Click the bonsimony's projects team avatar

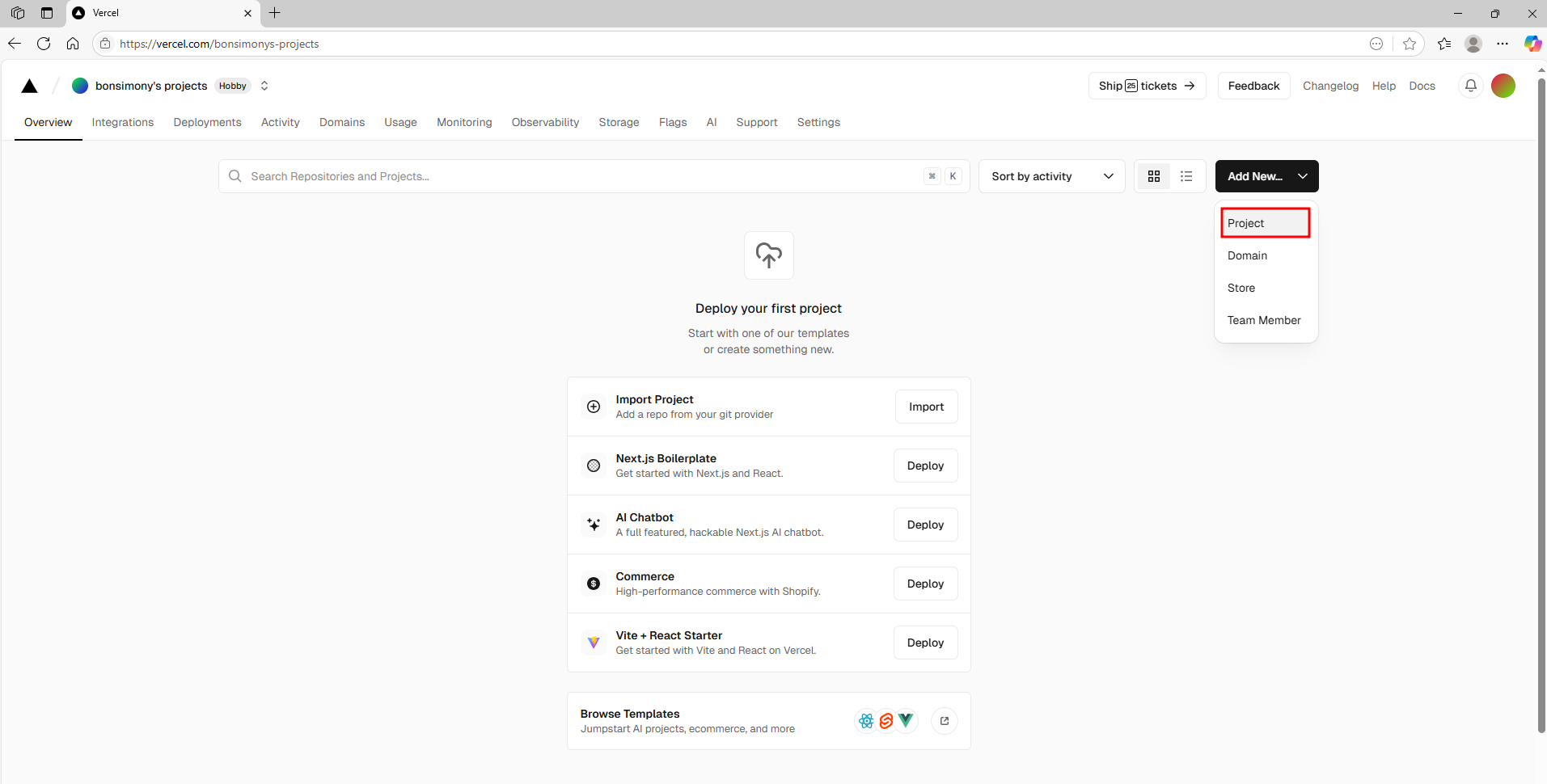[80, 86]
